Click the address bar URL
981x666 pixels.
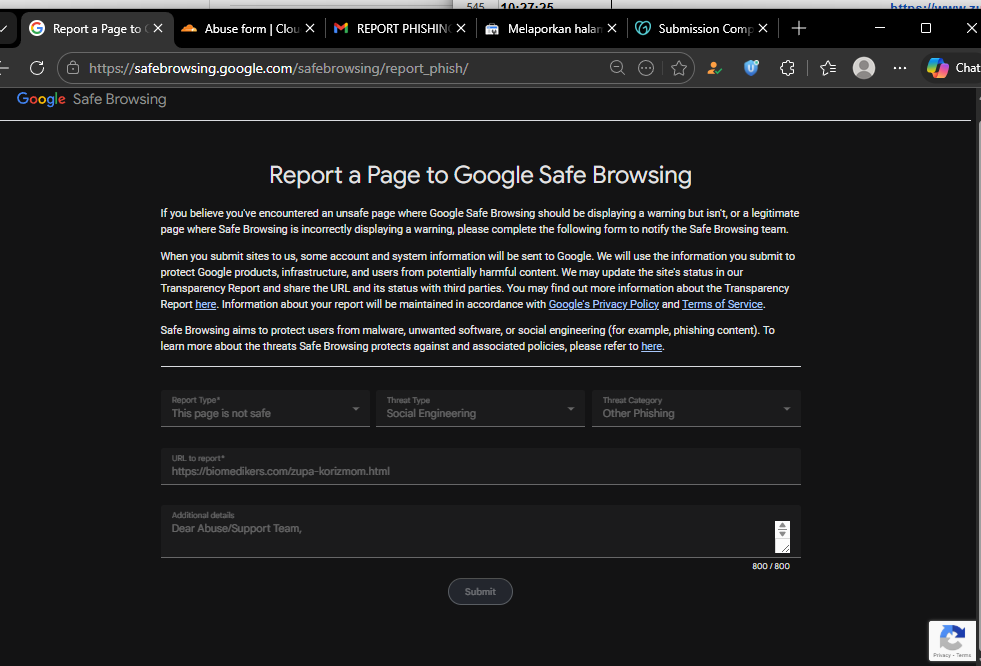point(278,68)
